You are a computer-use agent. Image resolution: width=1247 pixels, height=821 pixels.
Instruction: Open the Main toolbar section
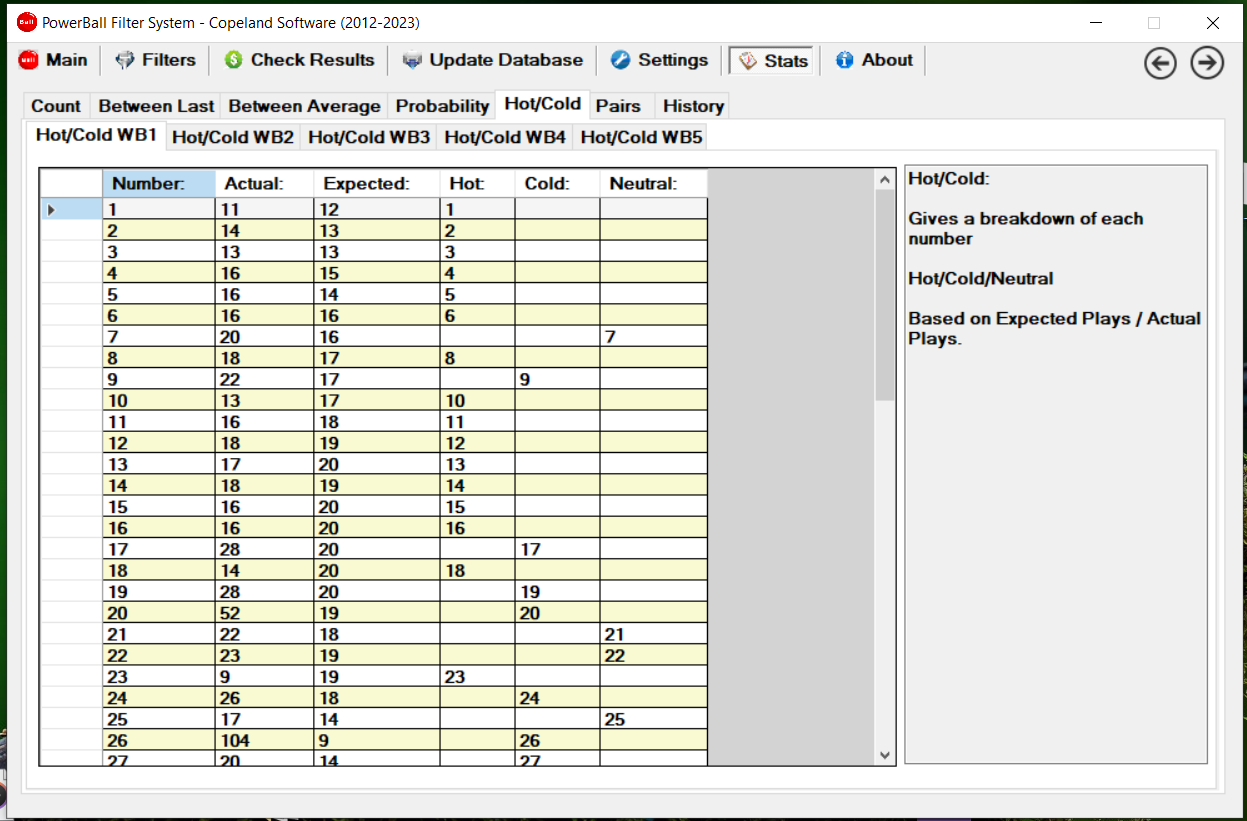(x=53, y=60)
